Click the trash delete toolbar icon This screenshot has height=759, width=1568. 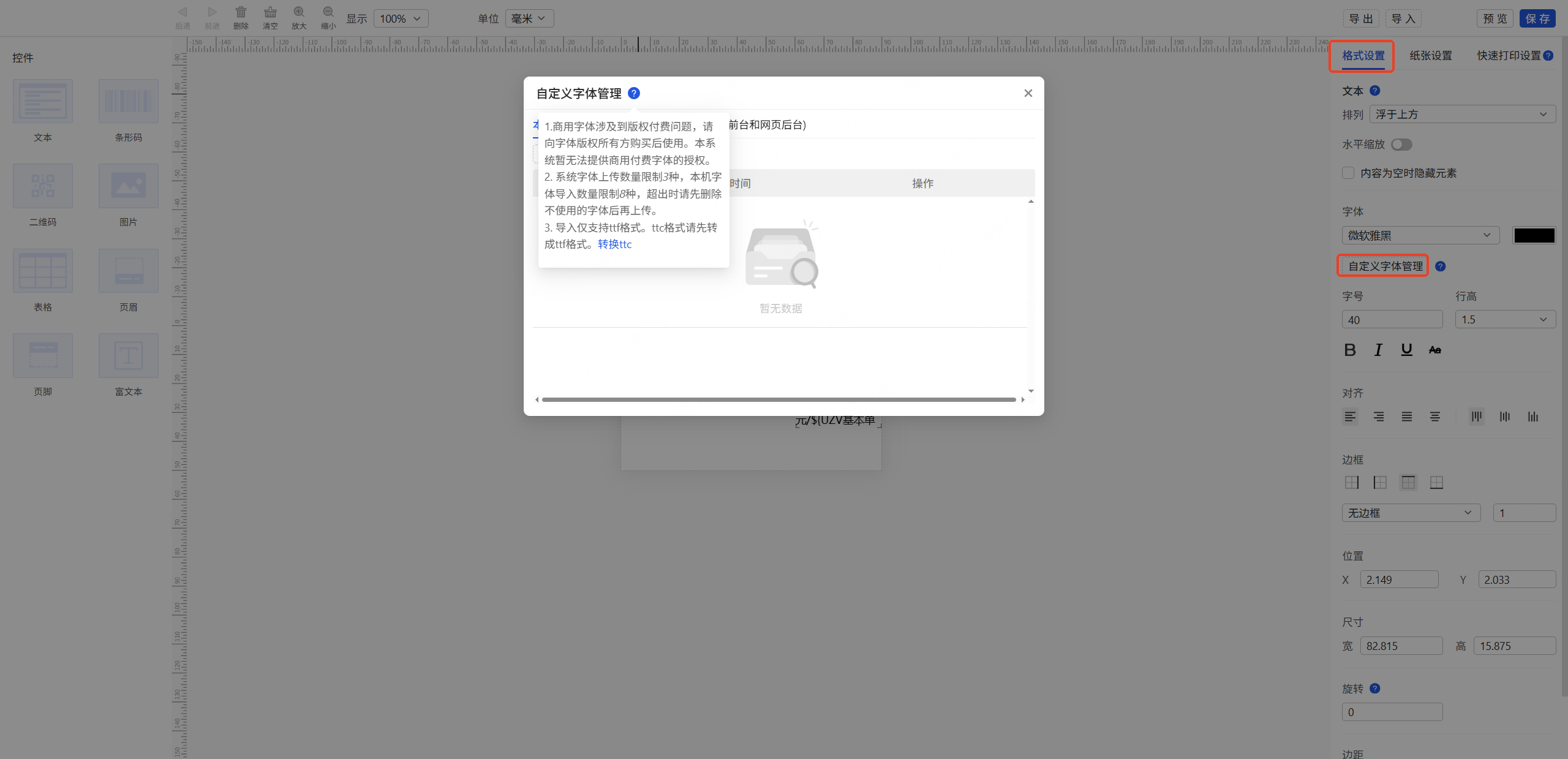[241, 12]
